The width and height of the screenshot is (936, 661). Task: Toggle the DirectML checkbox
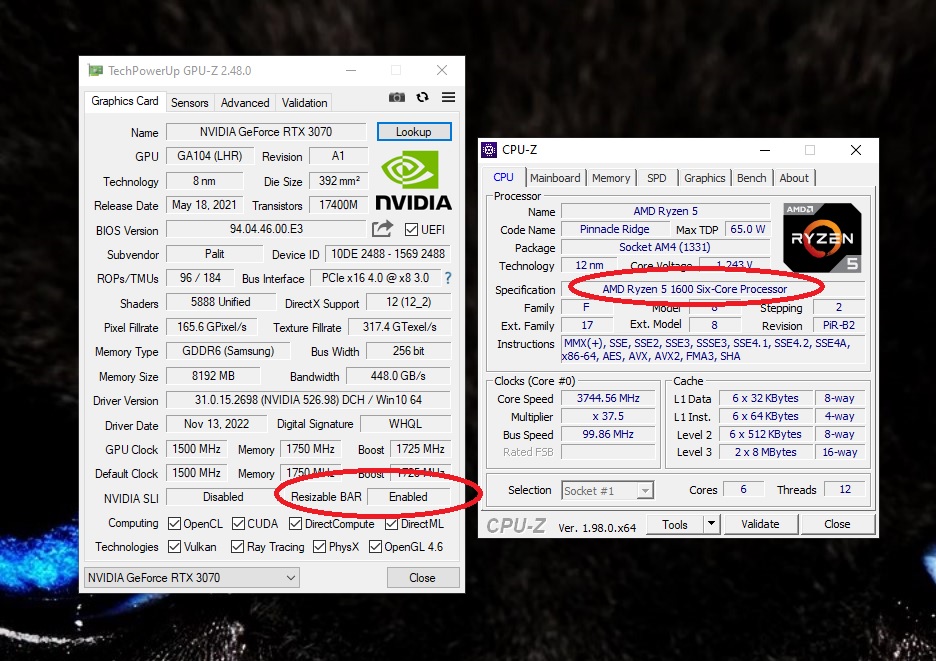(x=392, y=524)
